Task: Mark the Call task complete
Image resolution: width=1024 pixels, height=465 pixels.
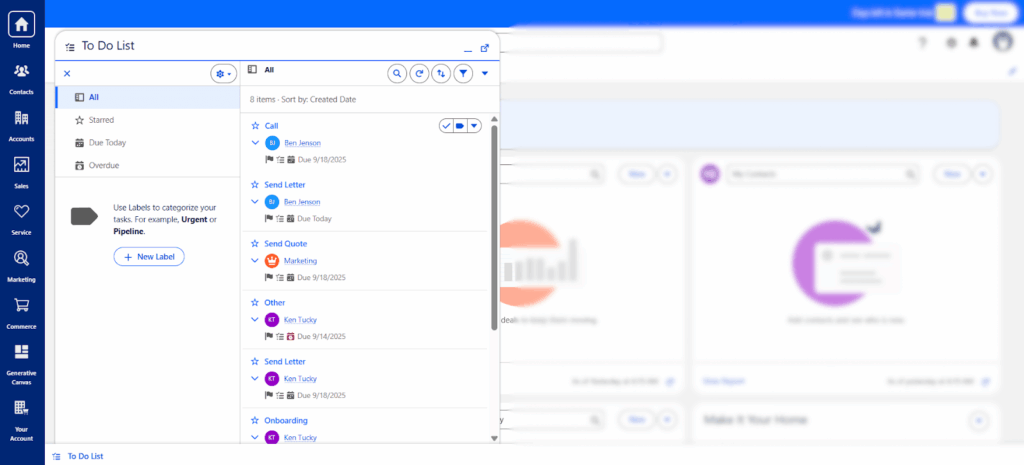Action: click(x=446, y=125)
